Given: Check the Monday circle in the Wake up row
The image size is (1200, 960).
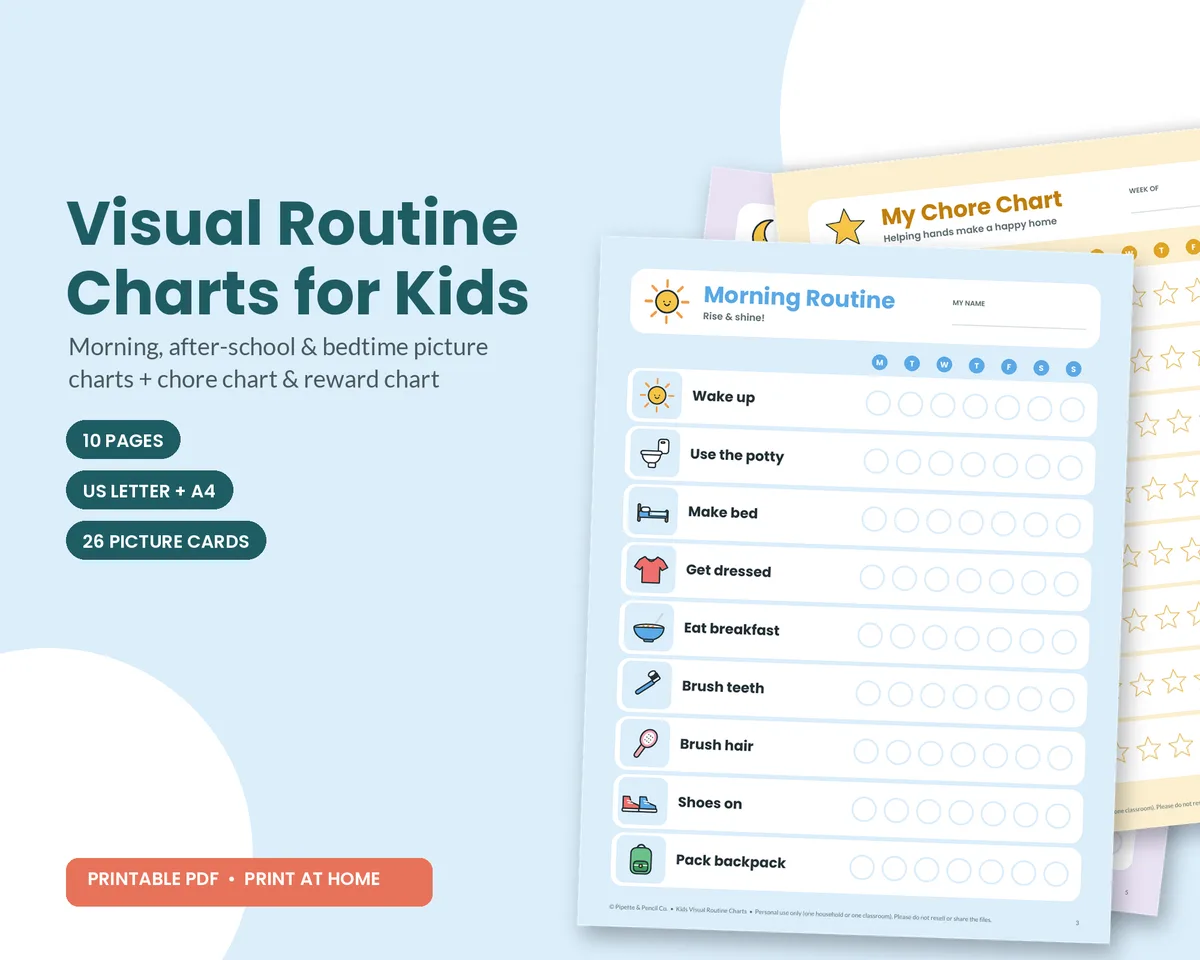Looking at the screenshot, I should [x=877, y=403].
